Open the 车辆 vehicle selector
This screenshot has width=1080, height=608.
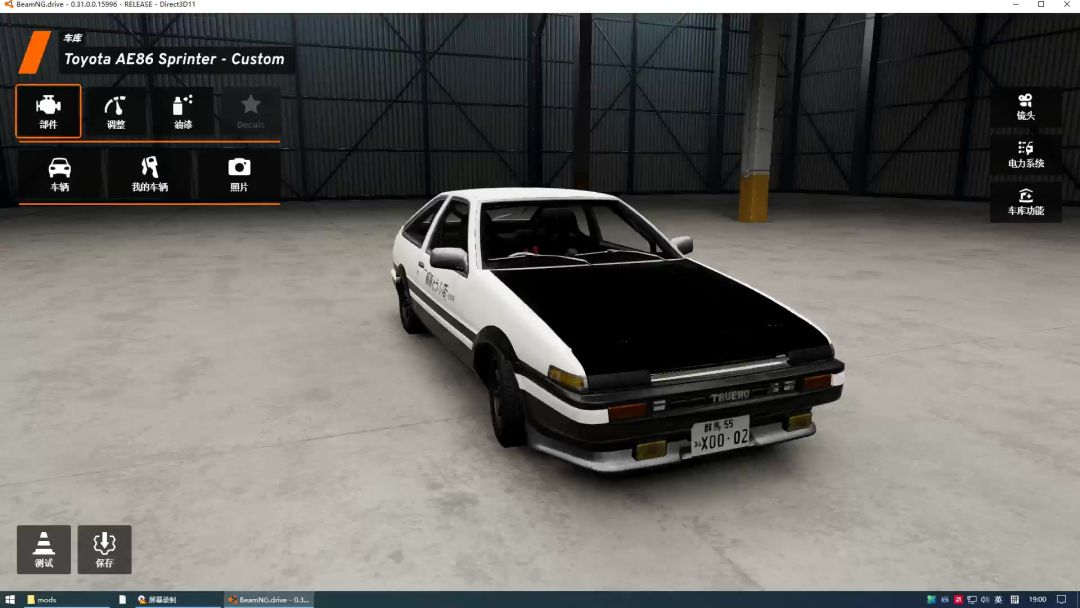(x=60, y=174)
